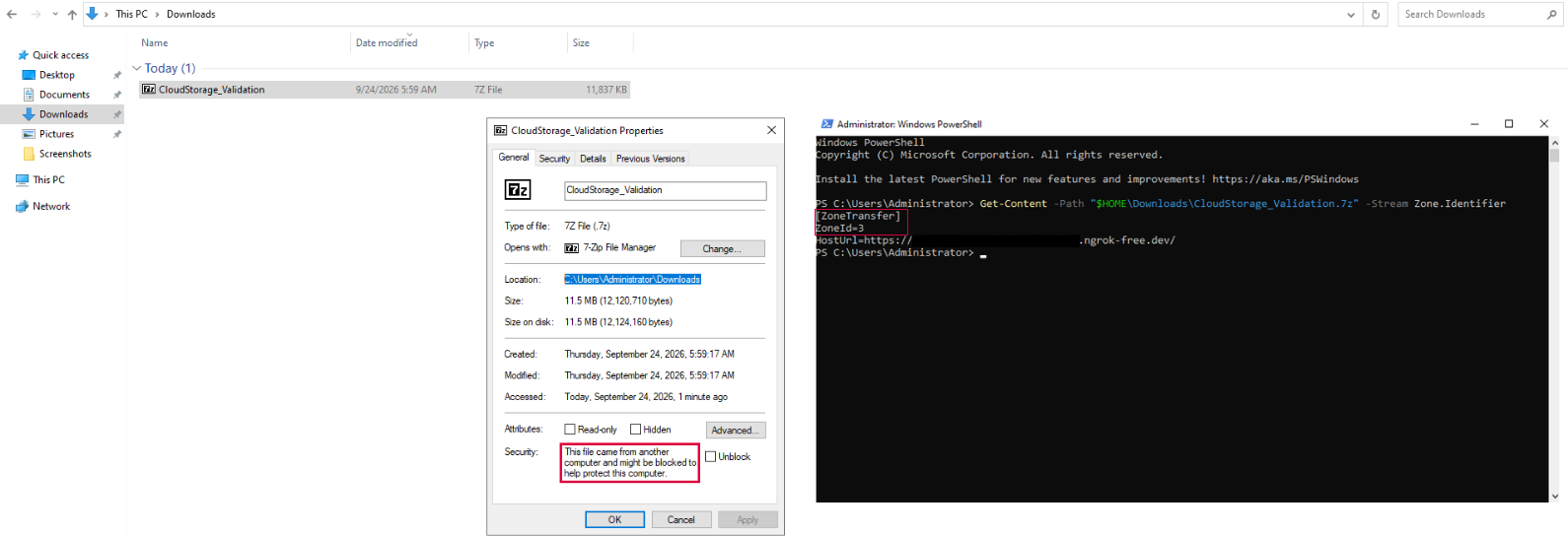1568x536 pixels.
Task: Open recent locations dropdown beside forward arrow
Action: tap(55, 14)
